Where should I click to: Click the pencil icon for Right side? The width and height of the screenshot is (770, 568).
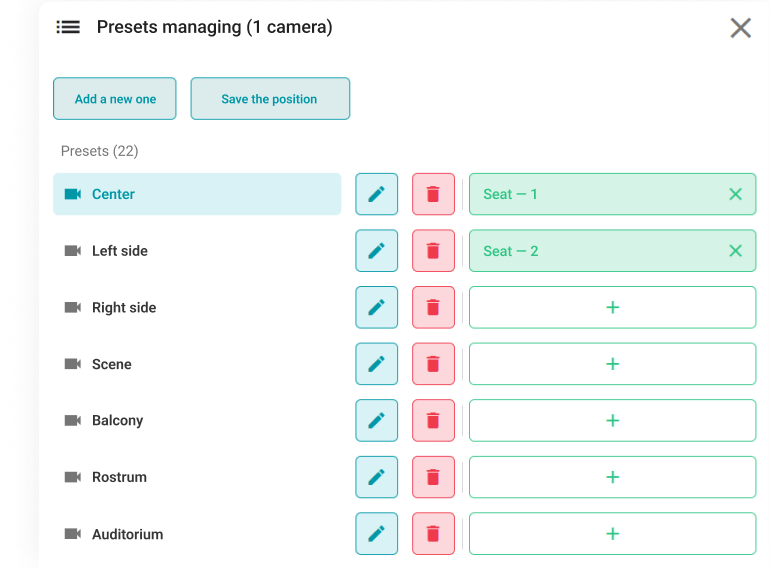pyautogui.click(x=377, y=308)
